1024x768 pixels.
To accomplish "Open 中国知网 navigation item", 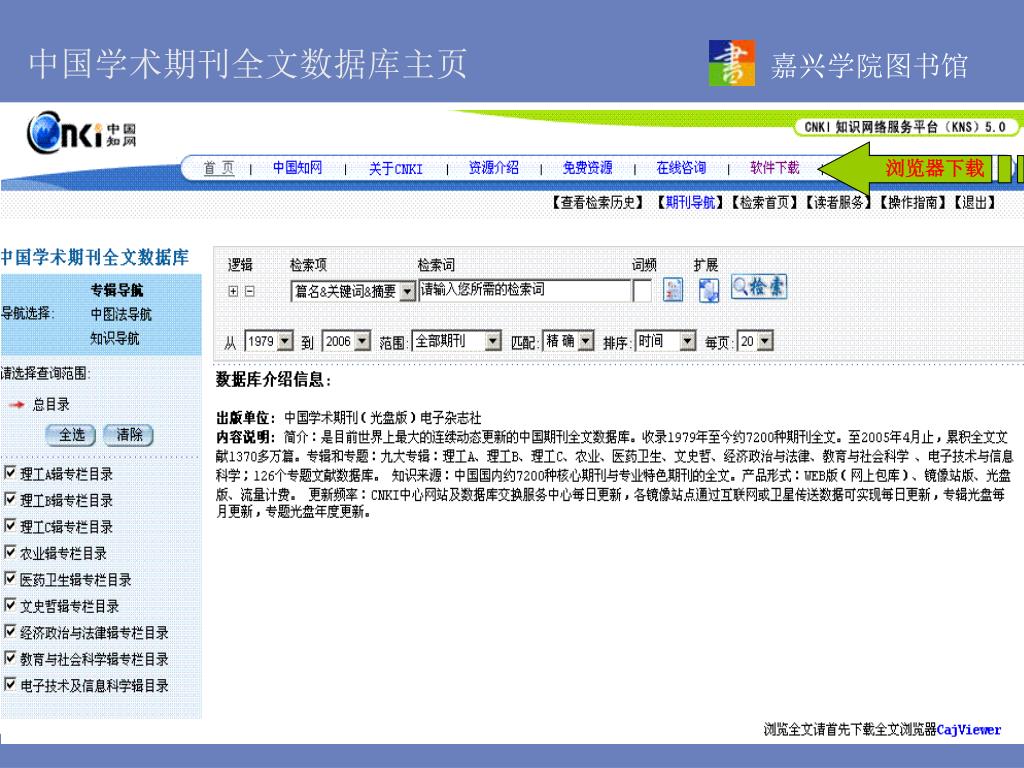I will [298, 168].
